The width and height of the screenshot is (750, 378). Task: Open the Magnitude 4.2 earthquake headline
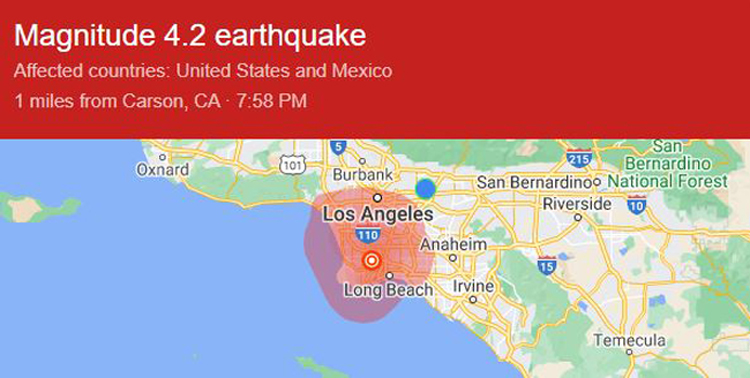[x=190, y=36]
